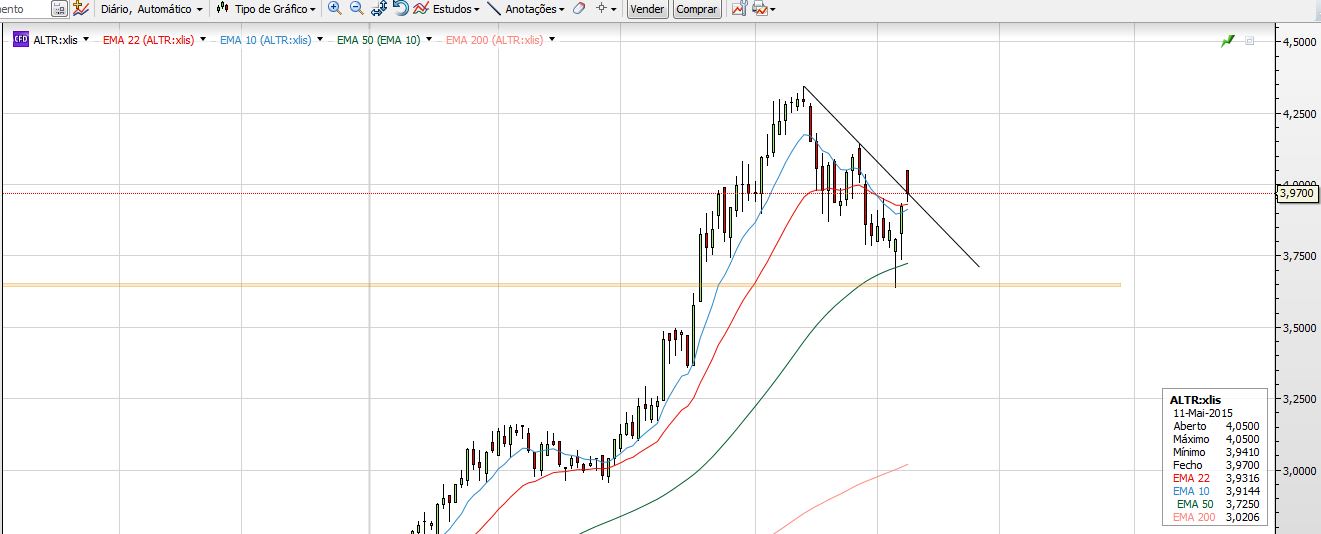This screenshot has width=1321, height=534.
Task: Click the crosshair cursor icon
Action: click(601, 8)
